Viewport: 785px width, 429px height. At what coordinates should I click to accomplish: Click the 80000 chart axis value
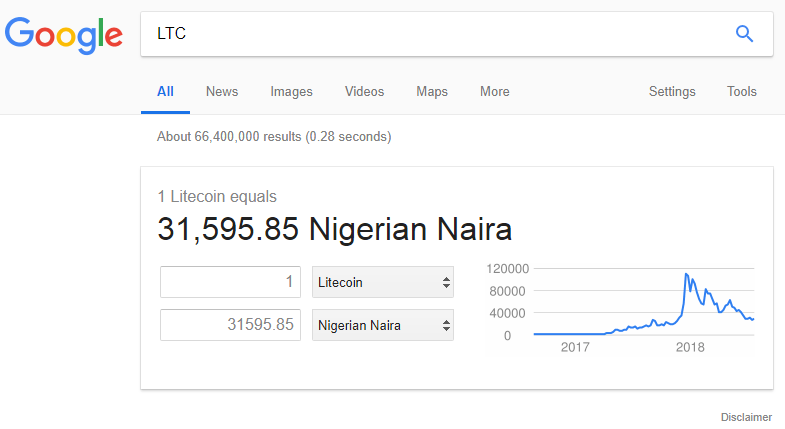[x=507, y=291]
